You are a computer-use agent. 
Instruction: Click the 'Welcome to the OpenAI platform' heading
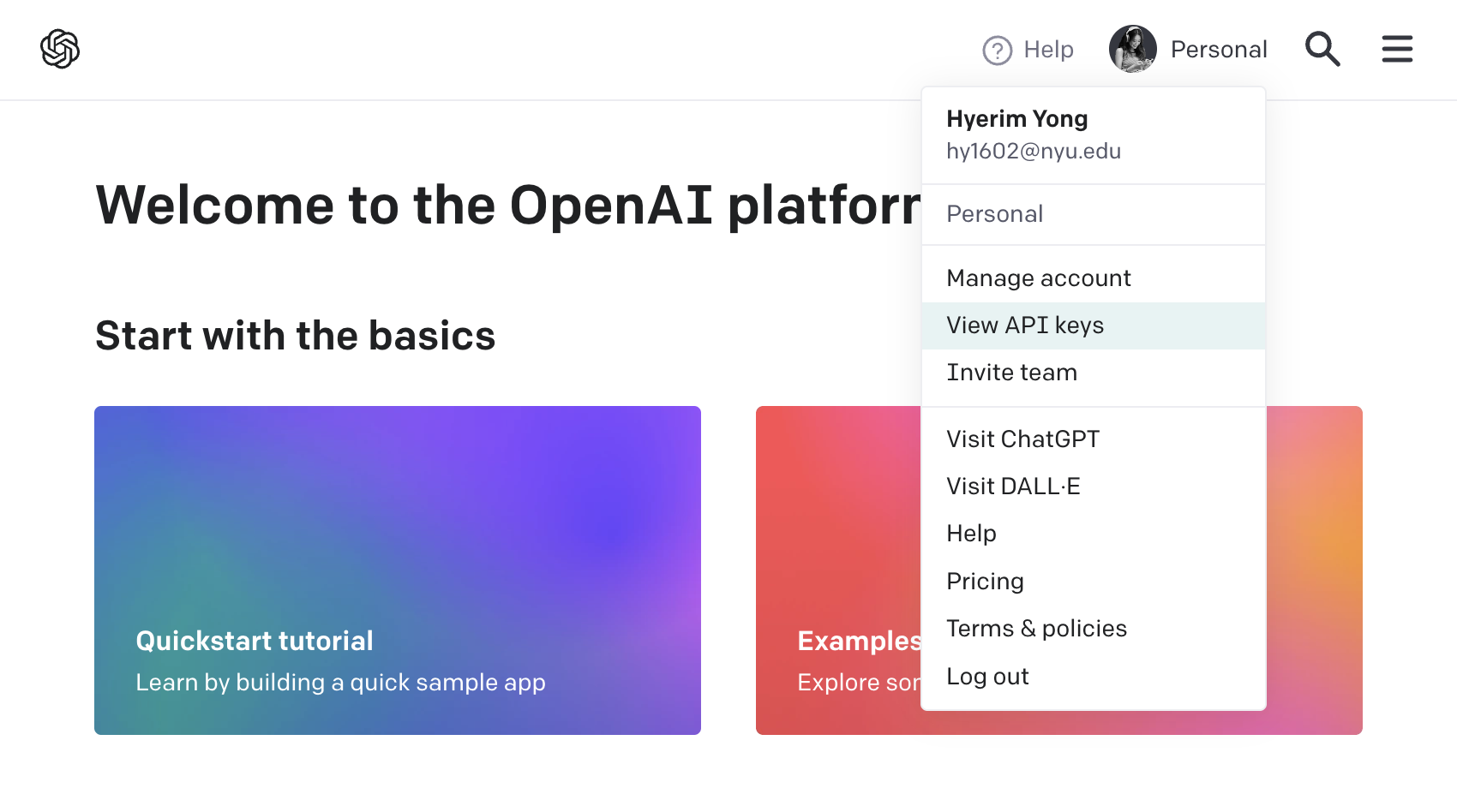point(508,206)
